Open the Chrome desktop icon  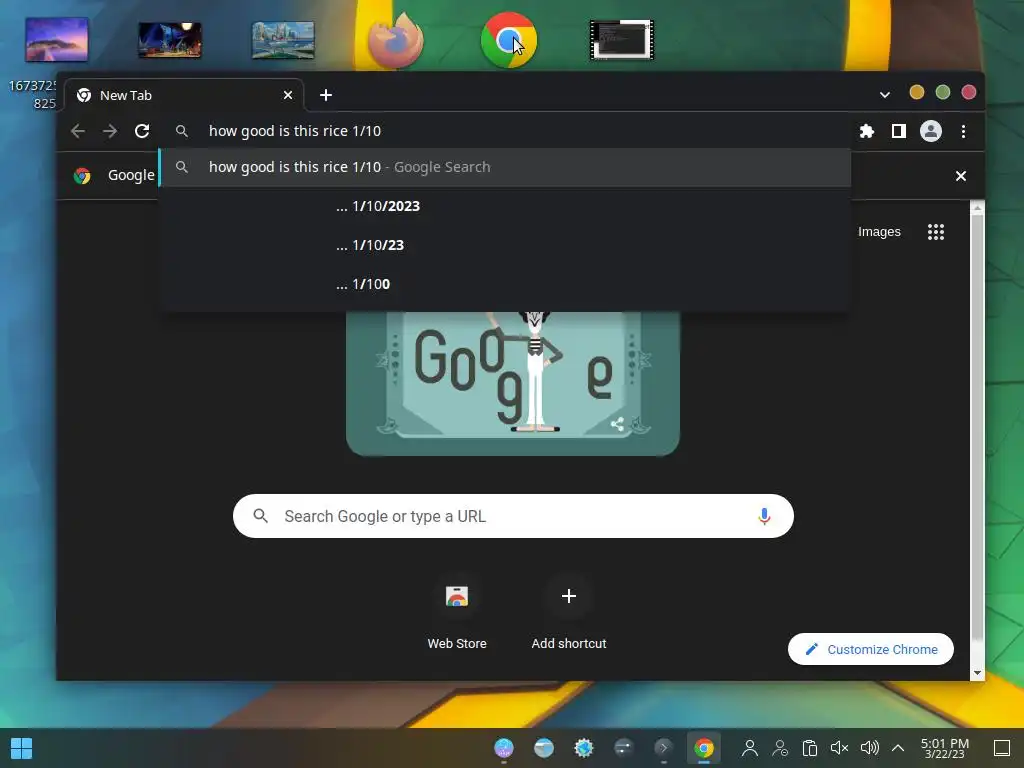coord(509,40)
